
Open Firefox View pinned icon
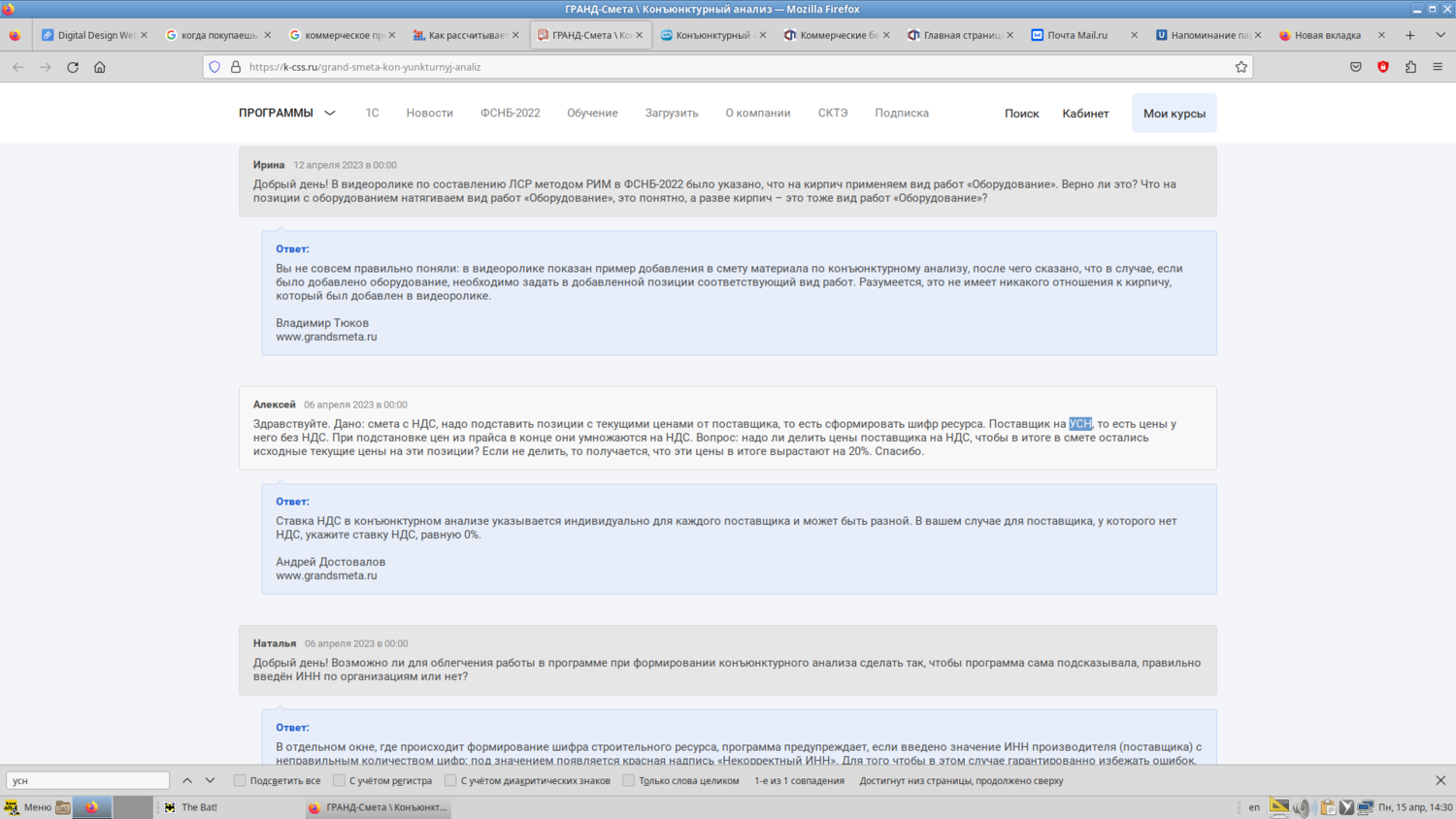point(15,35)
